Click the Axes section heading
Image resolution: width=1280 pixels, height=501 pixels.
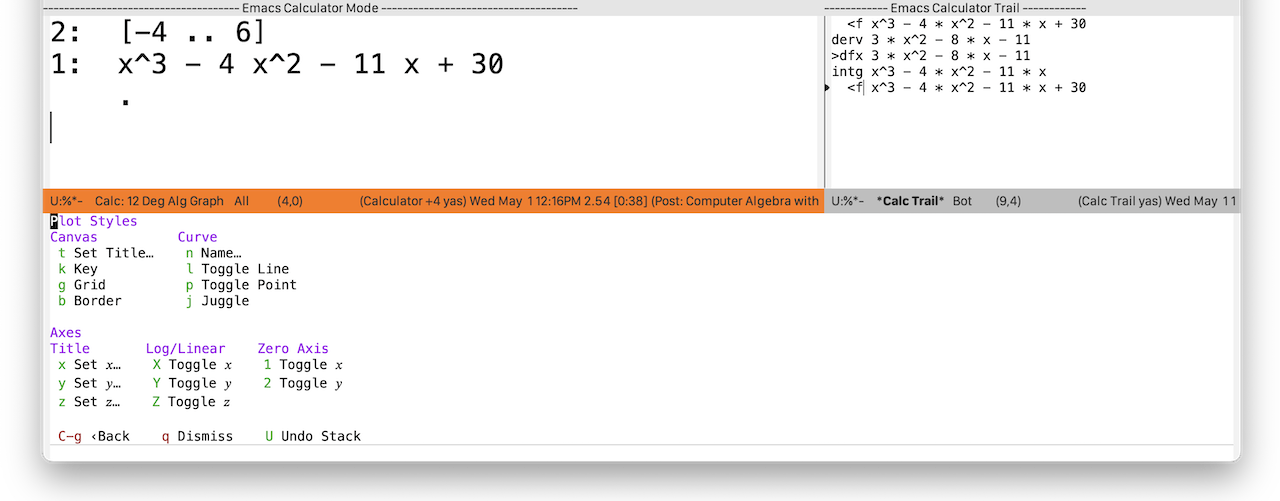click(66, 332)
